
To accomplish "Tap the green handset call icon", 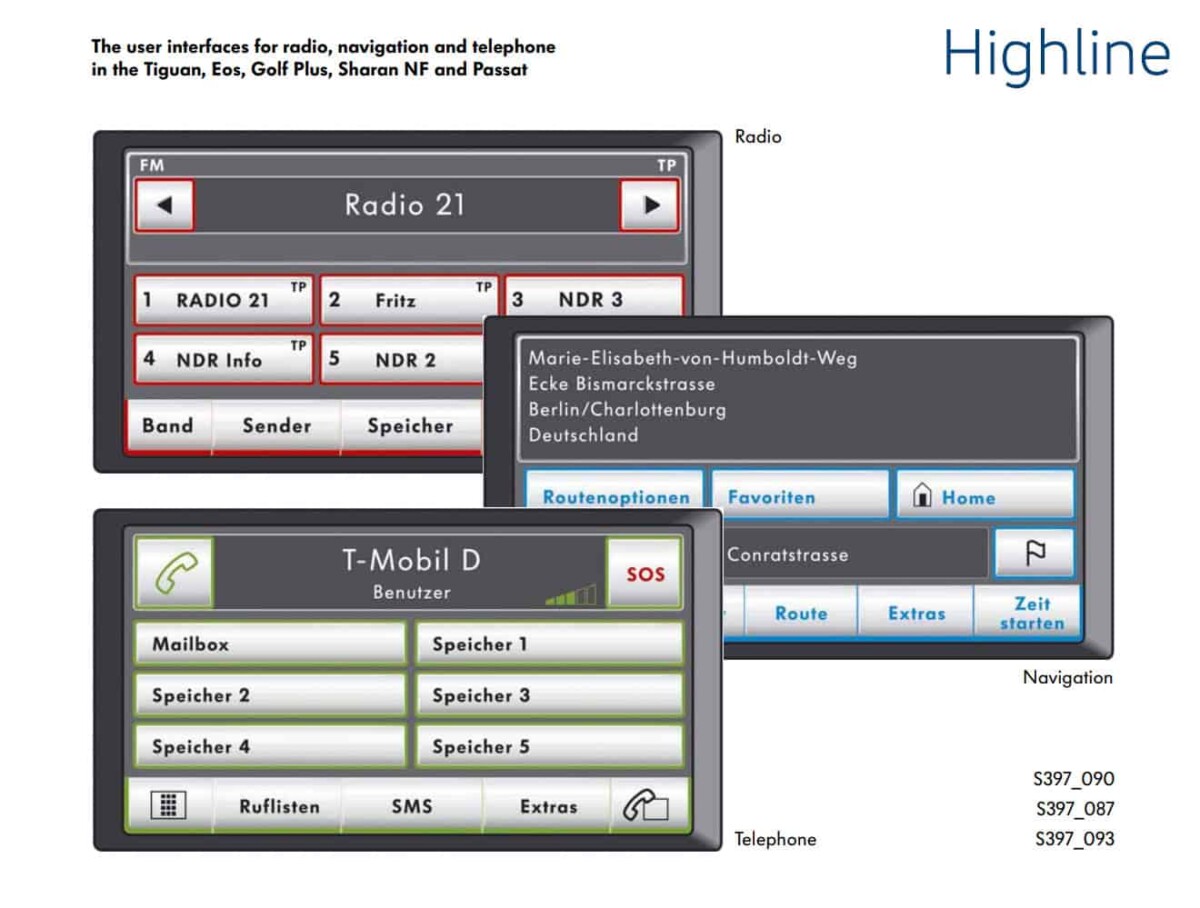I will pos(174,573).
